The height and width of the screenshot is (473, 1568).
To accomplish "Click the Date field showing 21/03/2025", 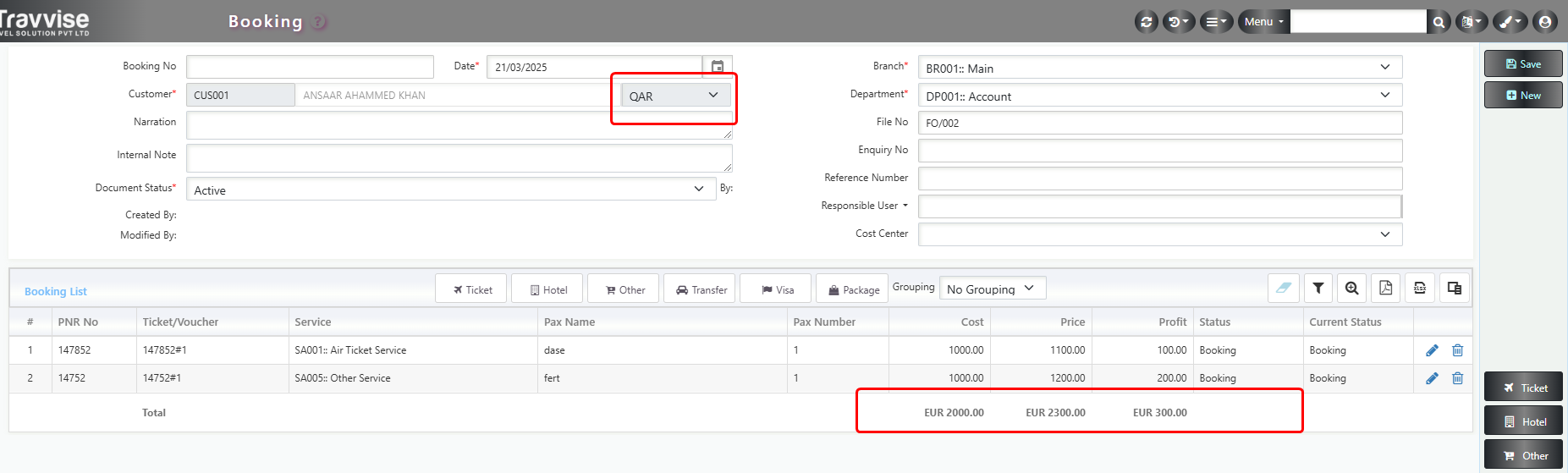I will tap(594, 67).
